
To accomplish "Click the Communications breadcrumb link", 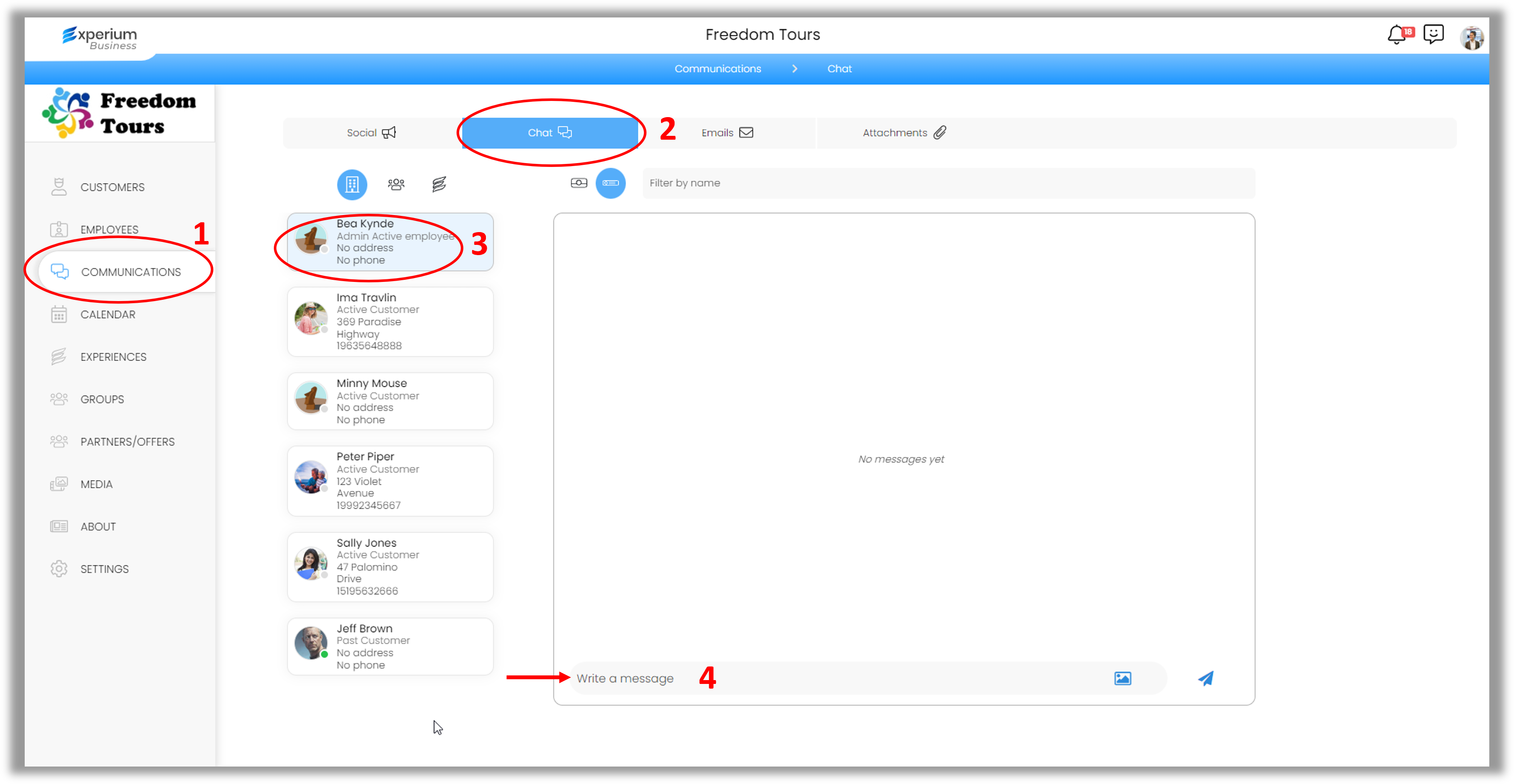I will click(x=718, y=69).
